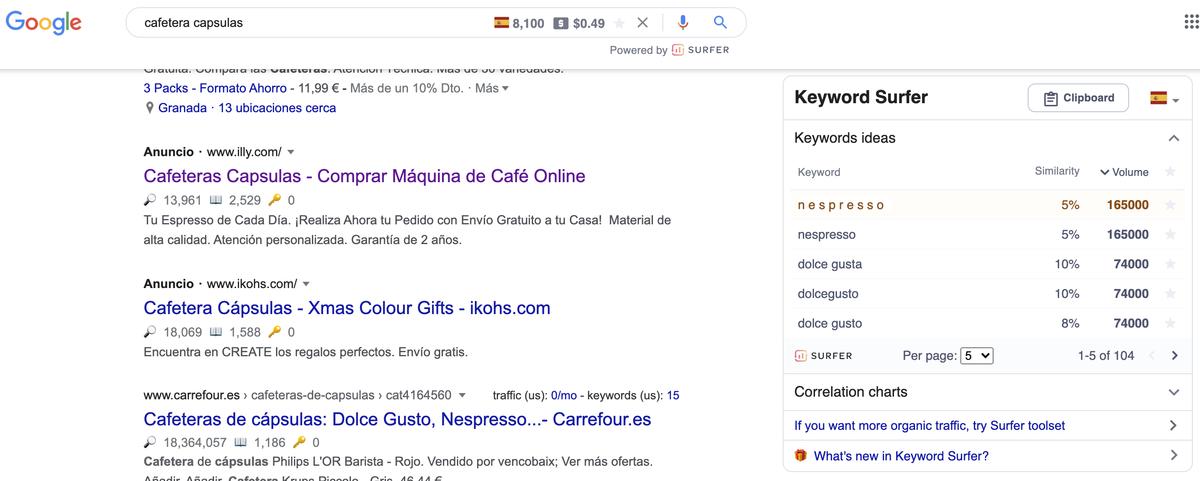Viewport: 1200px width, 481px height.
Task: Copy keywords with Clipboard button
Action: pyautogui.click(x=1078, y=98)
